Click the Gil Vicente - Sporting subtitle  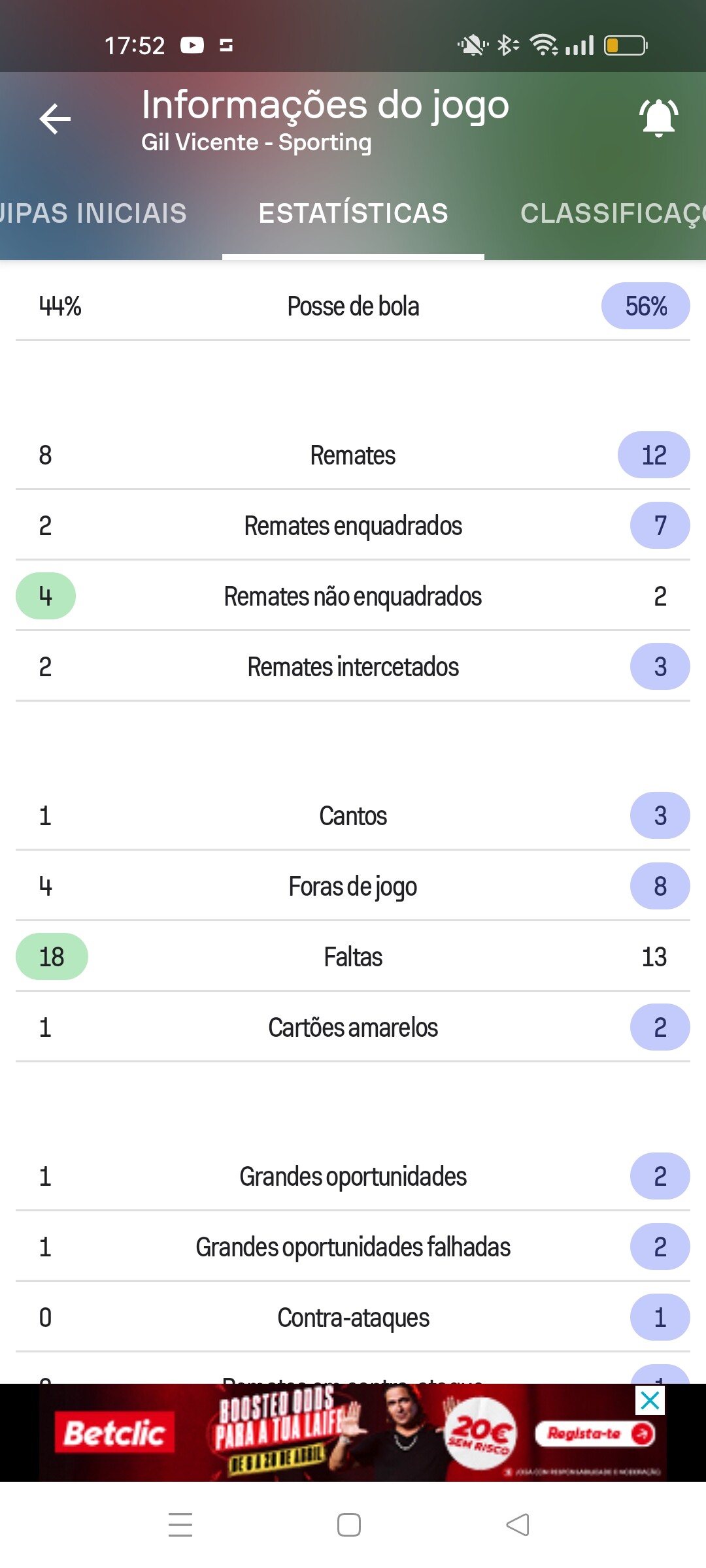(x=256, y=142)
